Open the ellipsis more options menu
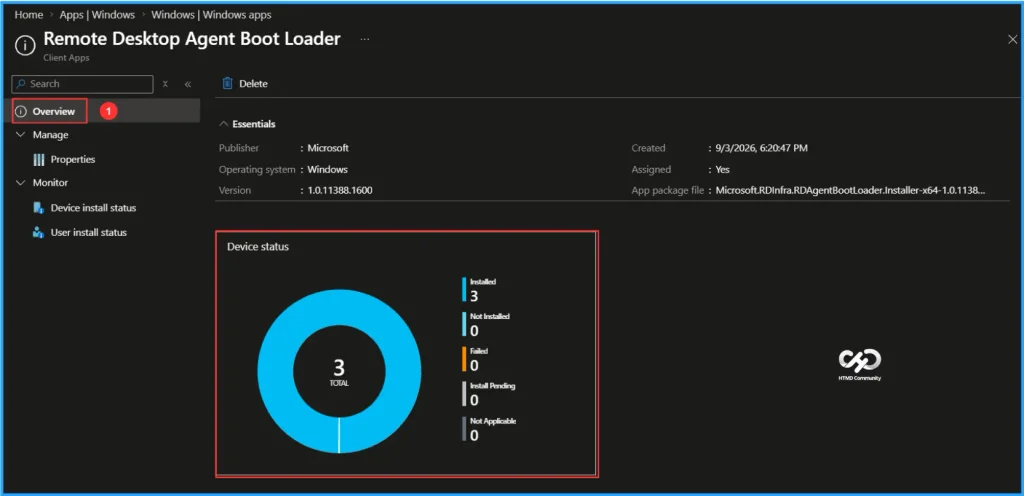1024x496 pixels. (364, 39)
